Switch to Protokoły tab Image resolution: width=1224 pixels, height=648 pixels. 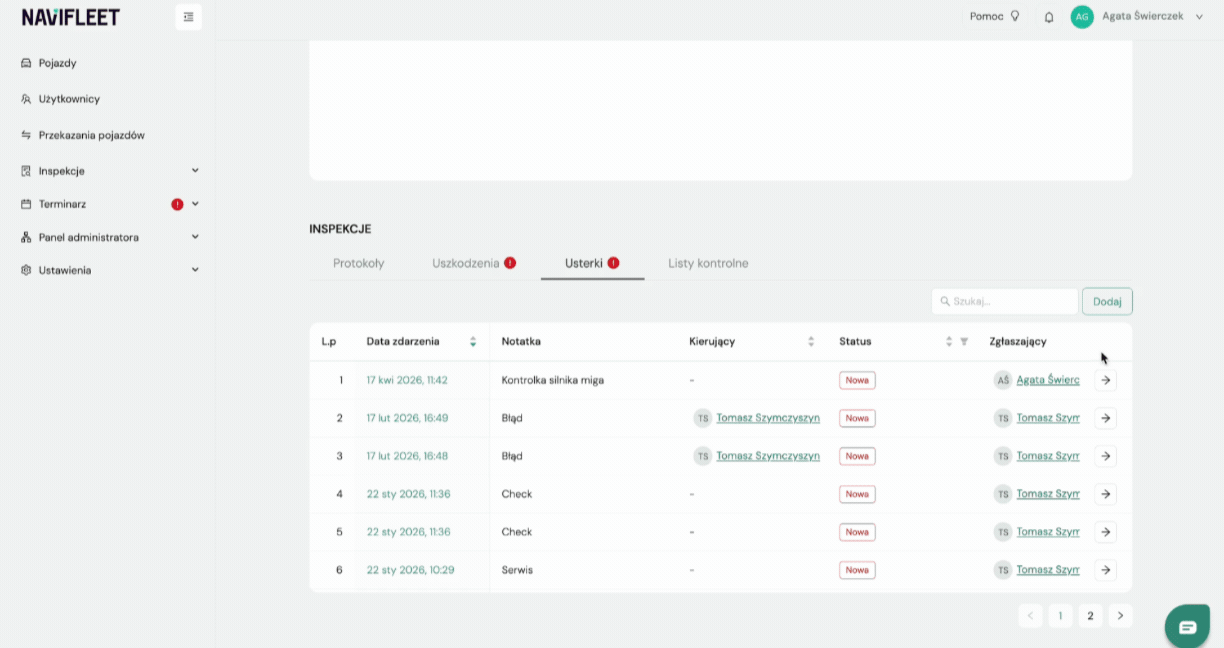point(359,263)
